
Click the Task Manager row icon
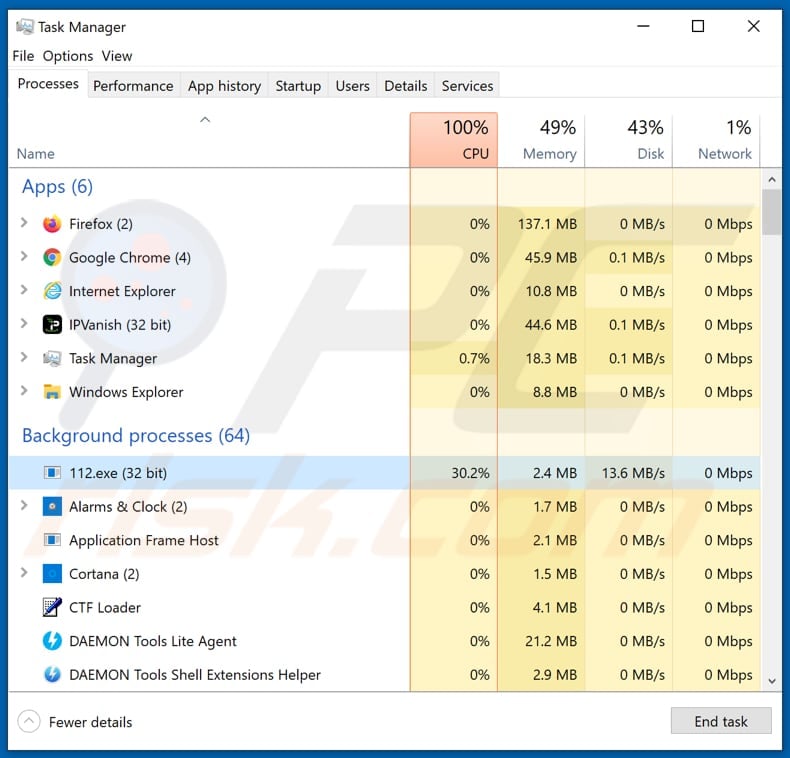(x=52, y=358)
